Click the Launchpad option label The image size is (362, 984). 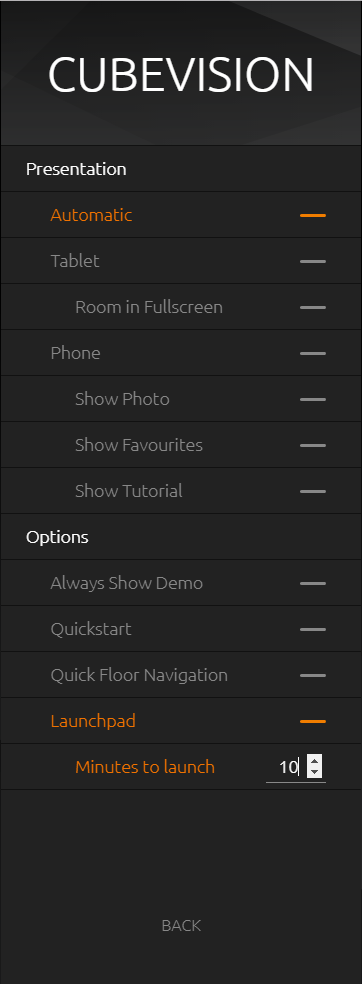(x=93, y=721)
